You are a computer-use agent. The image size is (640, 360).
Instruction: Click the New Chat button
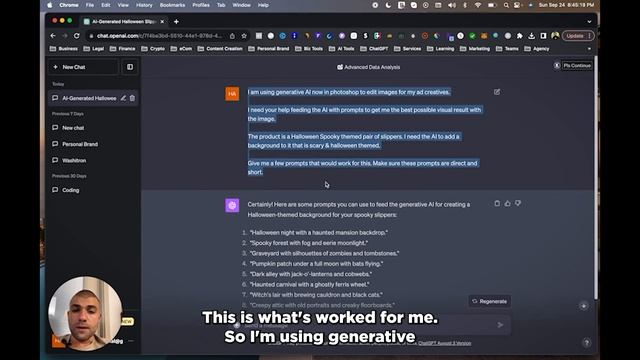coord(83,67)
